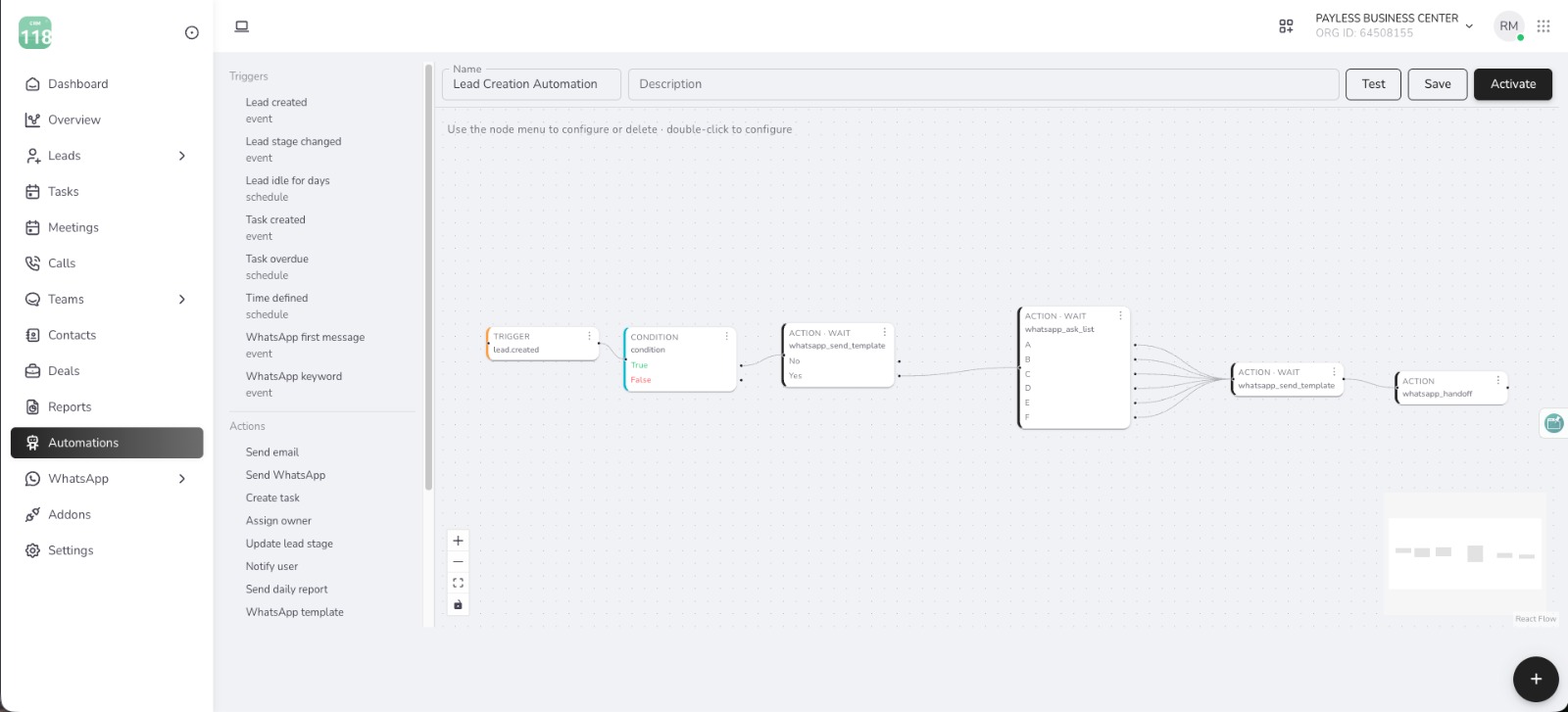The image size is (1568, 712).
Task: Select Automations in the sidebar
Action: click(x=107, y=443)
